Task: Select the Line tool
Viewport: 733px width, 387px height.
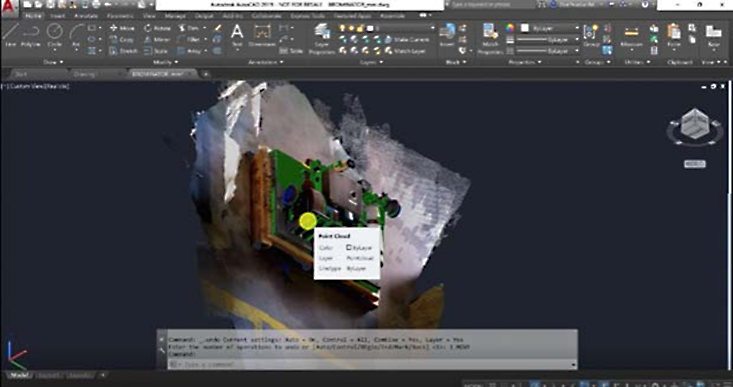Action: click(10, 35)
